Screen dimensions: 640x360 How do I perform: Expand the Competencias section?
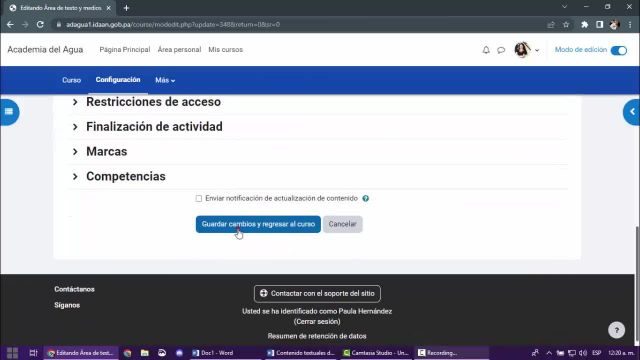118,176
